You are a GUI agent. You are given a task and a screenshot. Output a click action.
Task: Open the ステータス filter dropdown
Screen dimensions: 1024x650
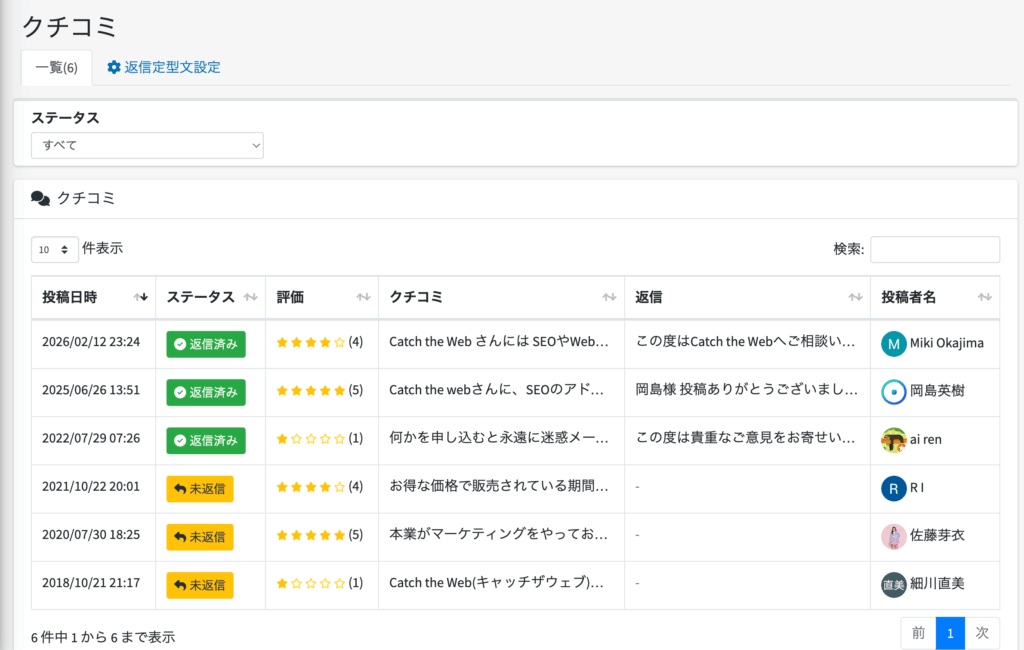[x=147, y=145]
